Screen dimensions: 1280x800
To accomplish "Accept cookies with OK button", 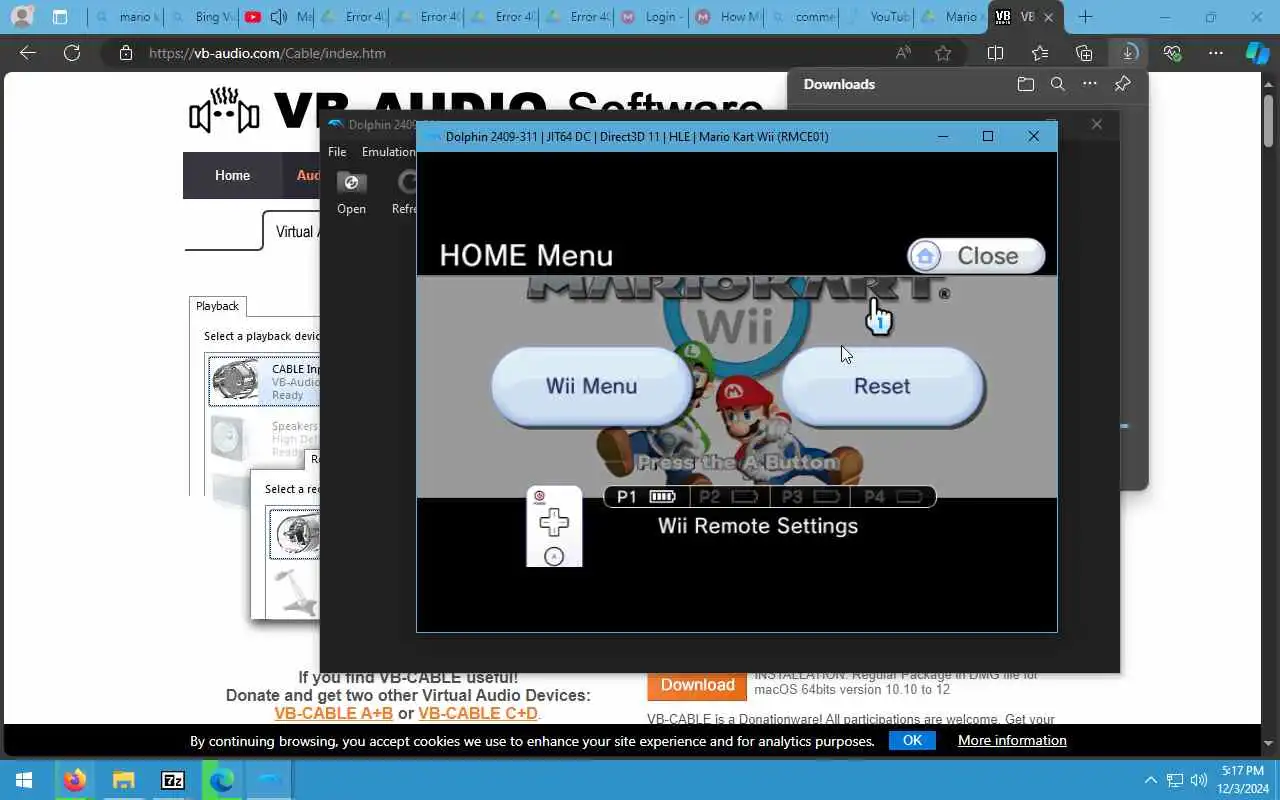I will (912, 740).
